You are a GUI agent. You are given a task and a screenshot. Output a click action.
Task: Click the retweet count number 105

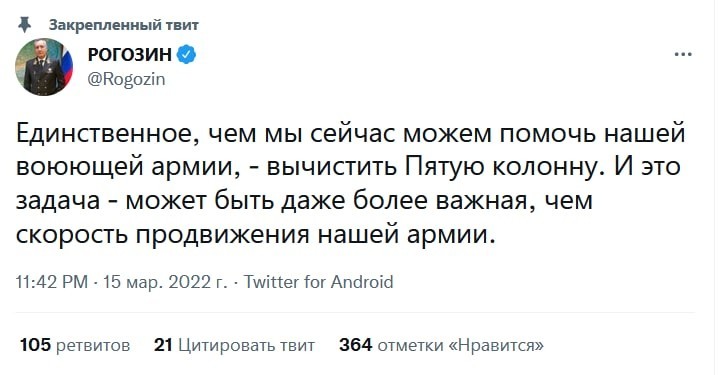35,345
